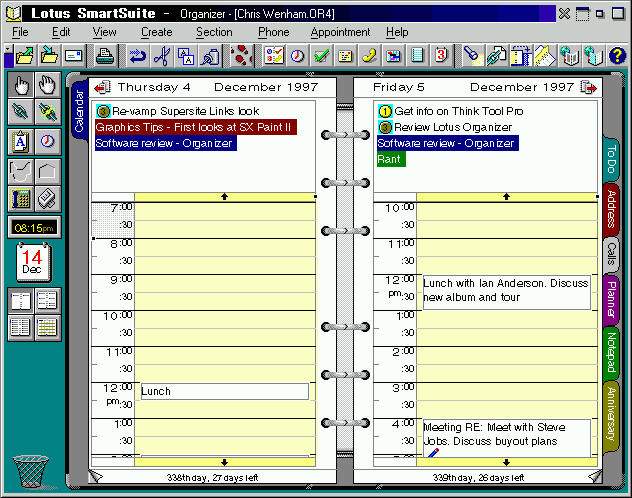
Task: Click the green Rant entry on Friday
Action: (x=391, y=159)
